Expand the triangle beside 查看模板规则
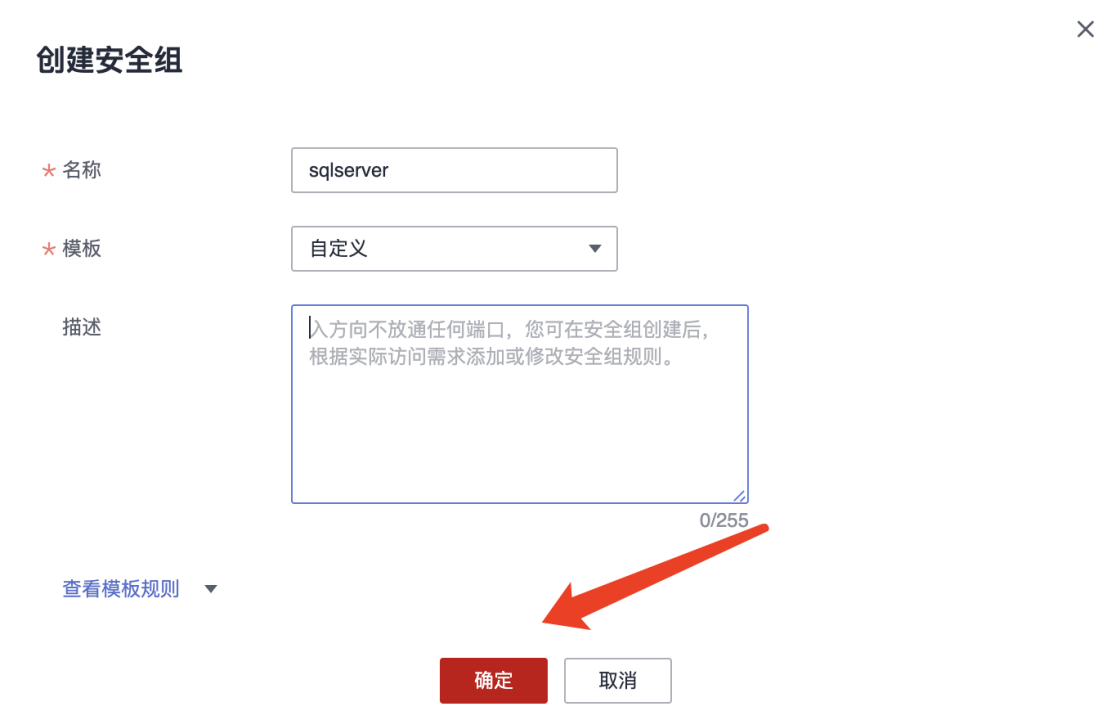Viewport: 1120px width, 720px height. click(x=211, y=589)
